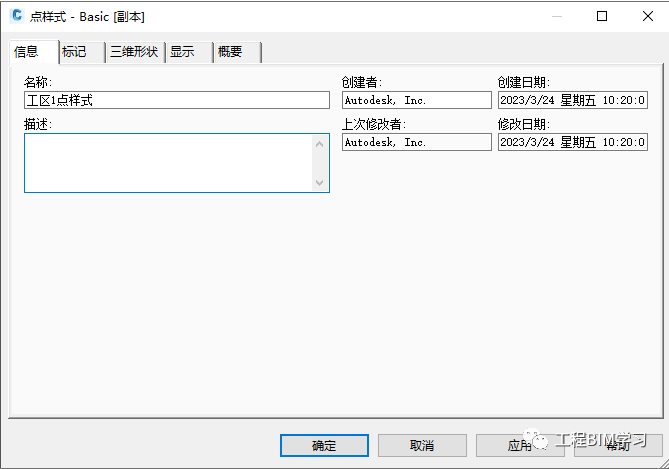
Task: Open the 三维形状 tab
Action: (135, 52)
